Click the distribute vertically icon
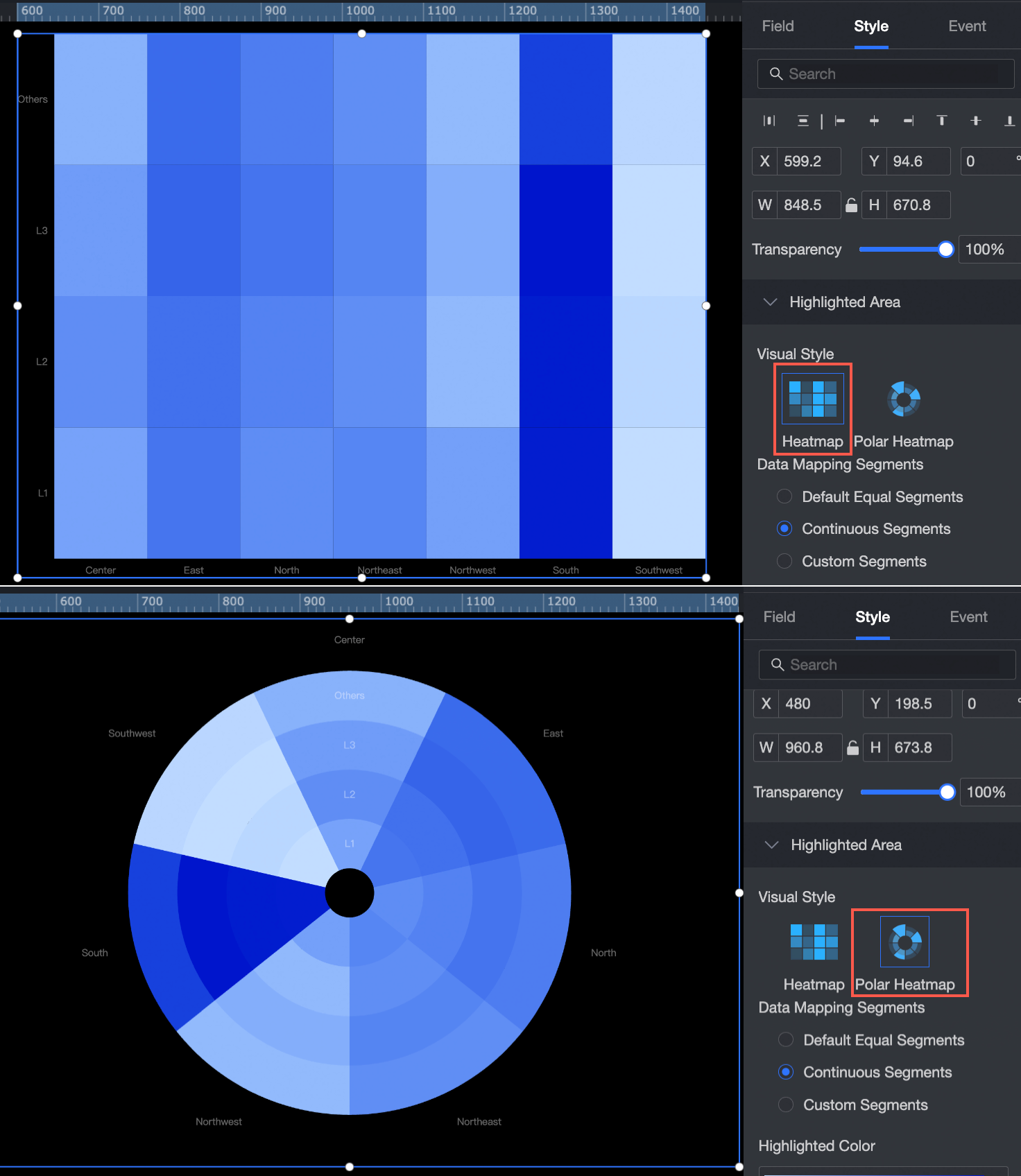The height and width of the screenshot is (1176, 1021). (803, 121)
